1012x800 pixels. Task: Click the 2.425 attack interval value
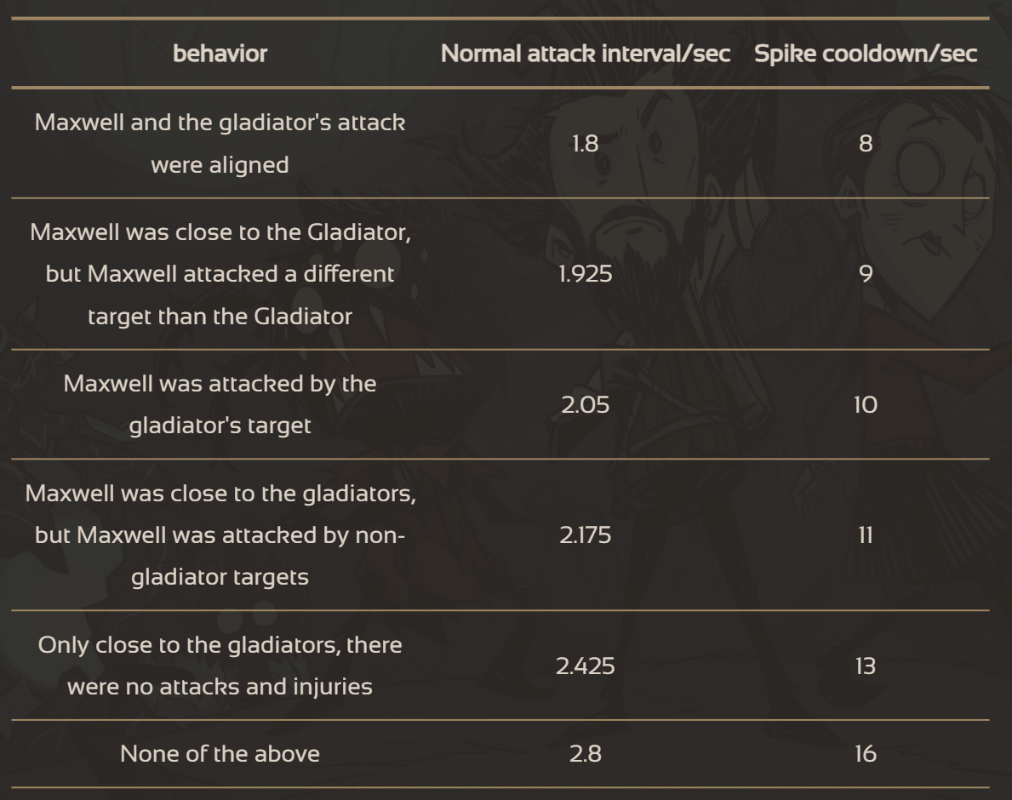[x=585, y=666]
